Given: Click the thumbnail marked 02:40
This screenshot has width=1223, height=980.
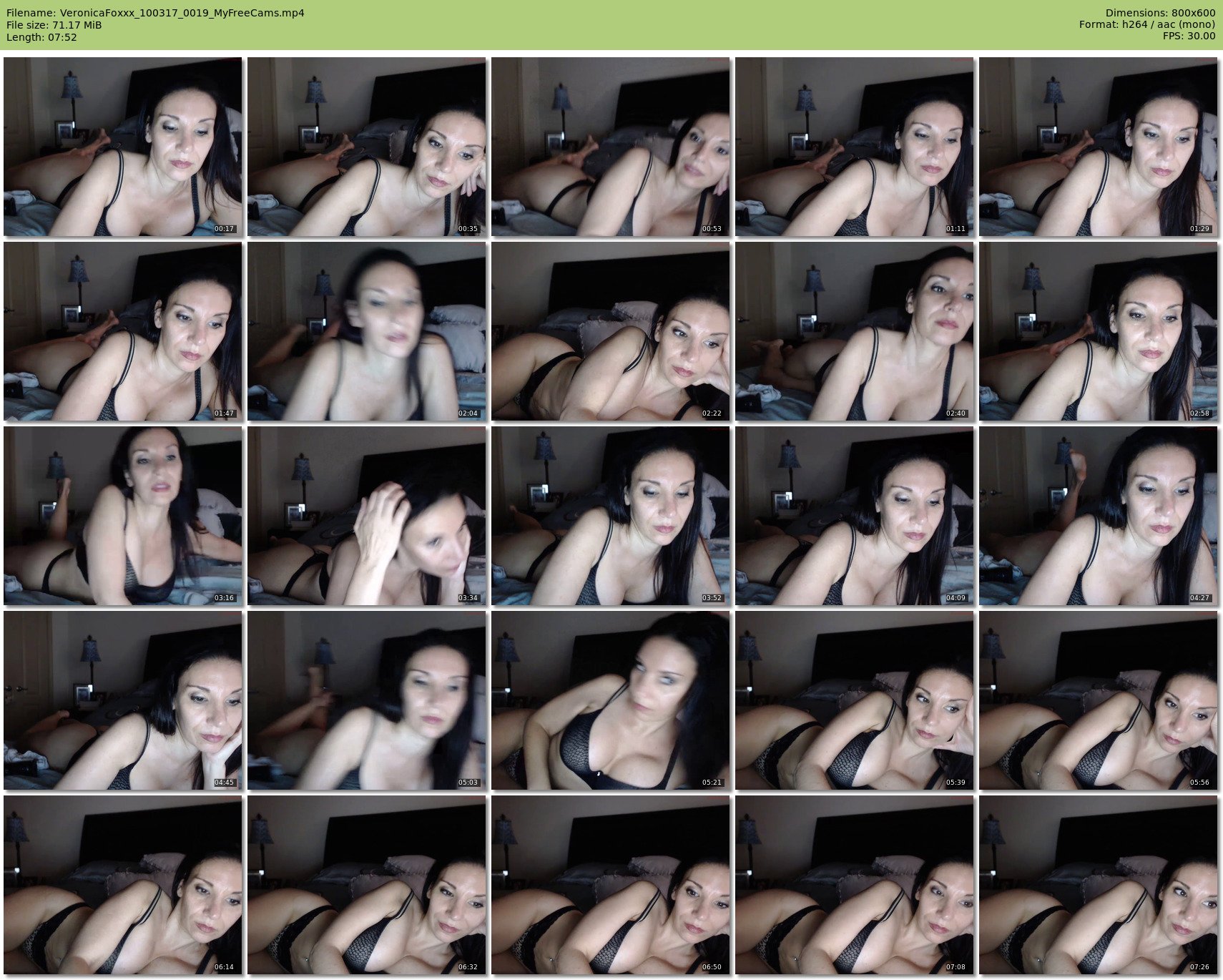Looking at the screenshot, I should (855, 331).
